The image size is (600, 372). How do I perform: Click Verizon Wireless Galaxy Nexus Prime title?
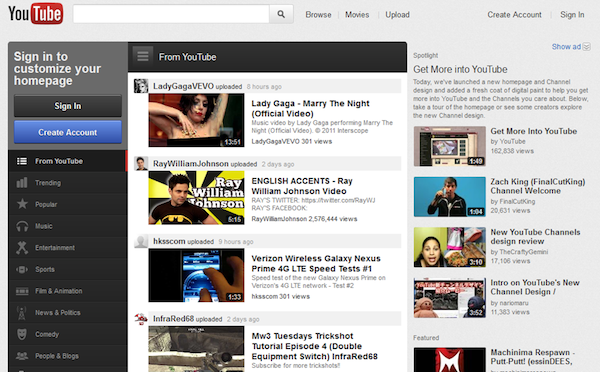316,263
